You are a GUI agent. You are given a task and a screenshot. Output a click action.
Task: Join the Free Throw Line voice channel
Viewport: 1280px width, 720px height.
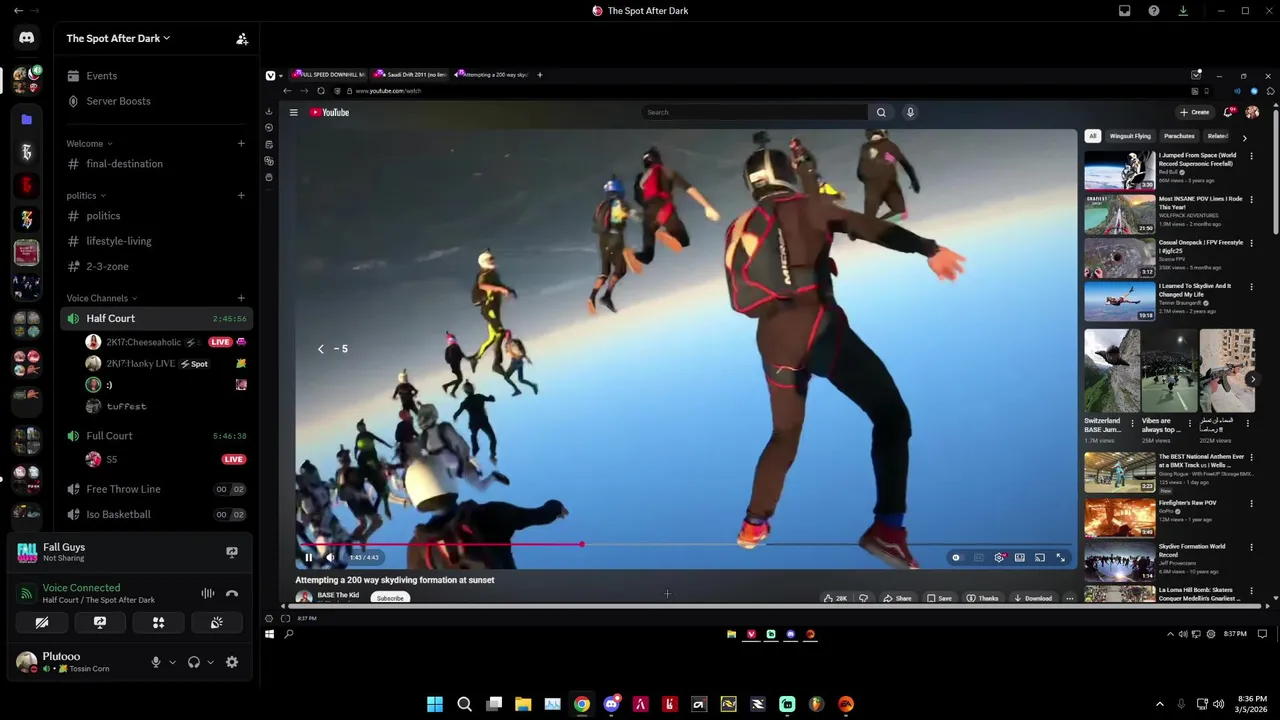click(x=156, y=489)
